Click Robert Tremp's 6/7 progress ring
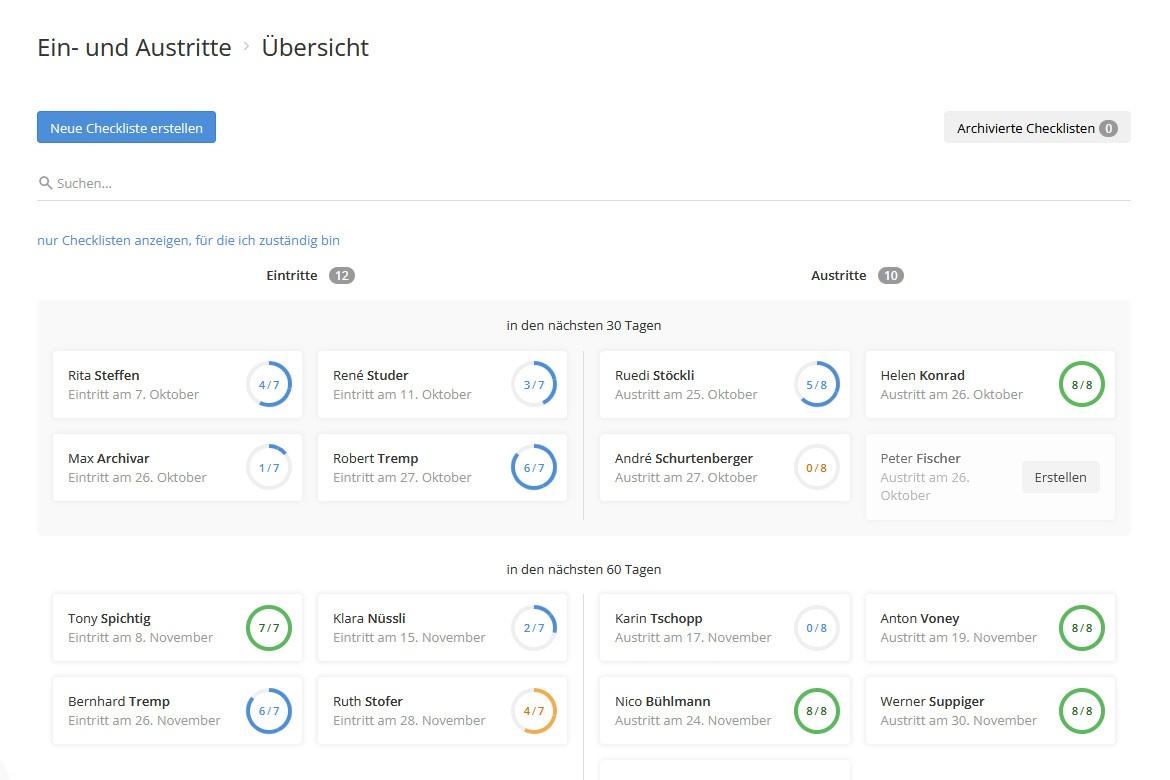Image resolution: width=1170 pixels, height=780 pixels. [x=533, y=467]
